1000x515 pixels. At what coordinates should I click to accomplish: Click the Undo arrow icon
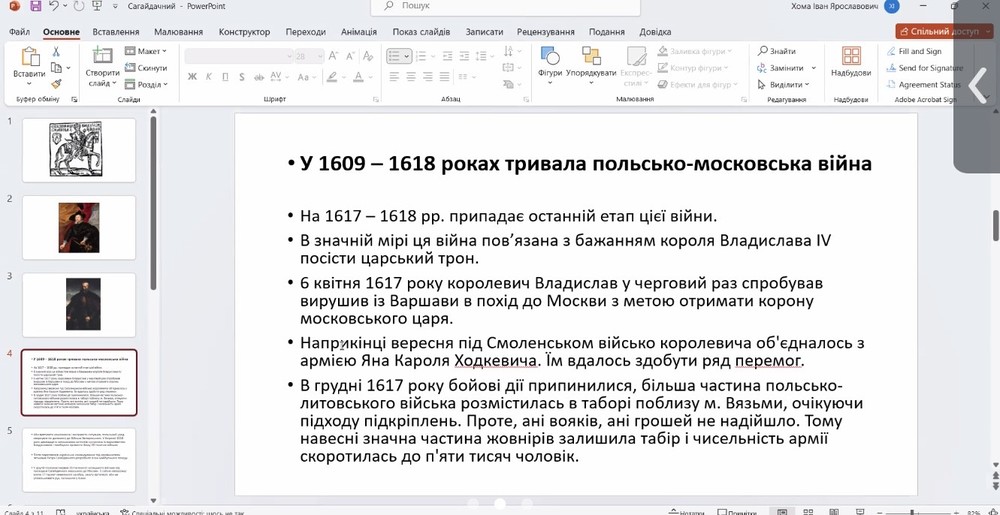click(56, 6)
